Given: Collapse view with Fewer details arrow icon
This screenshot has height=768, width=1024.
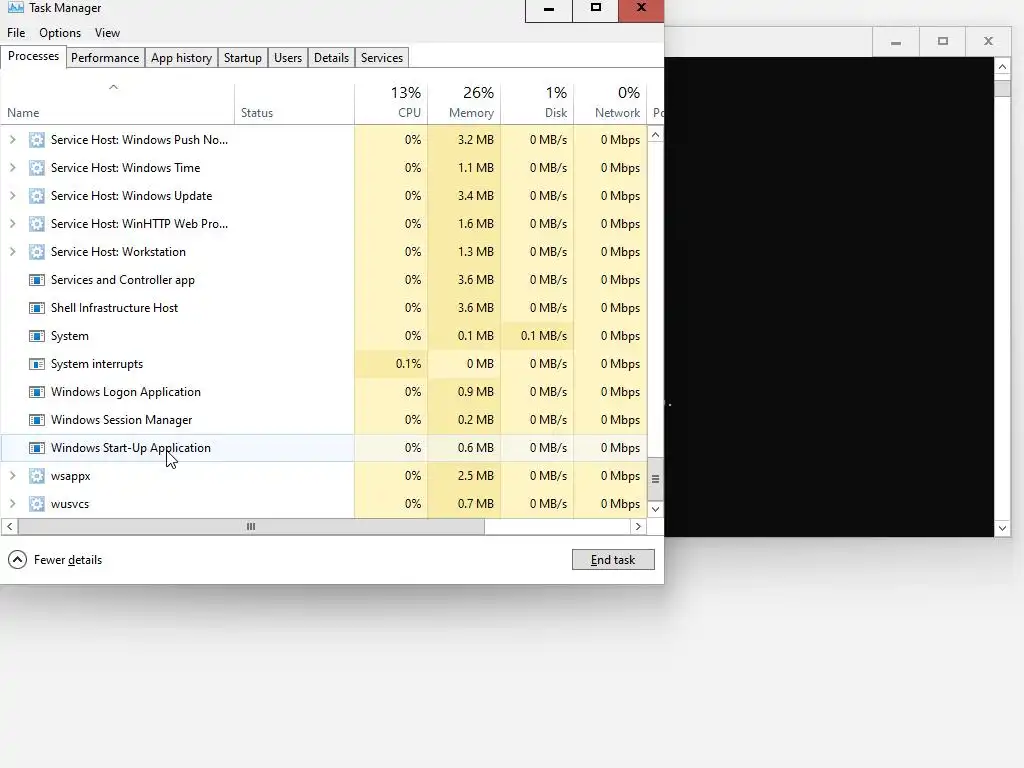Looking at the screenshot, I should pos(18,560).
